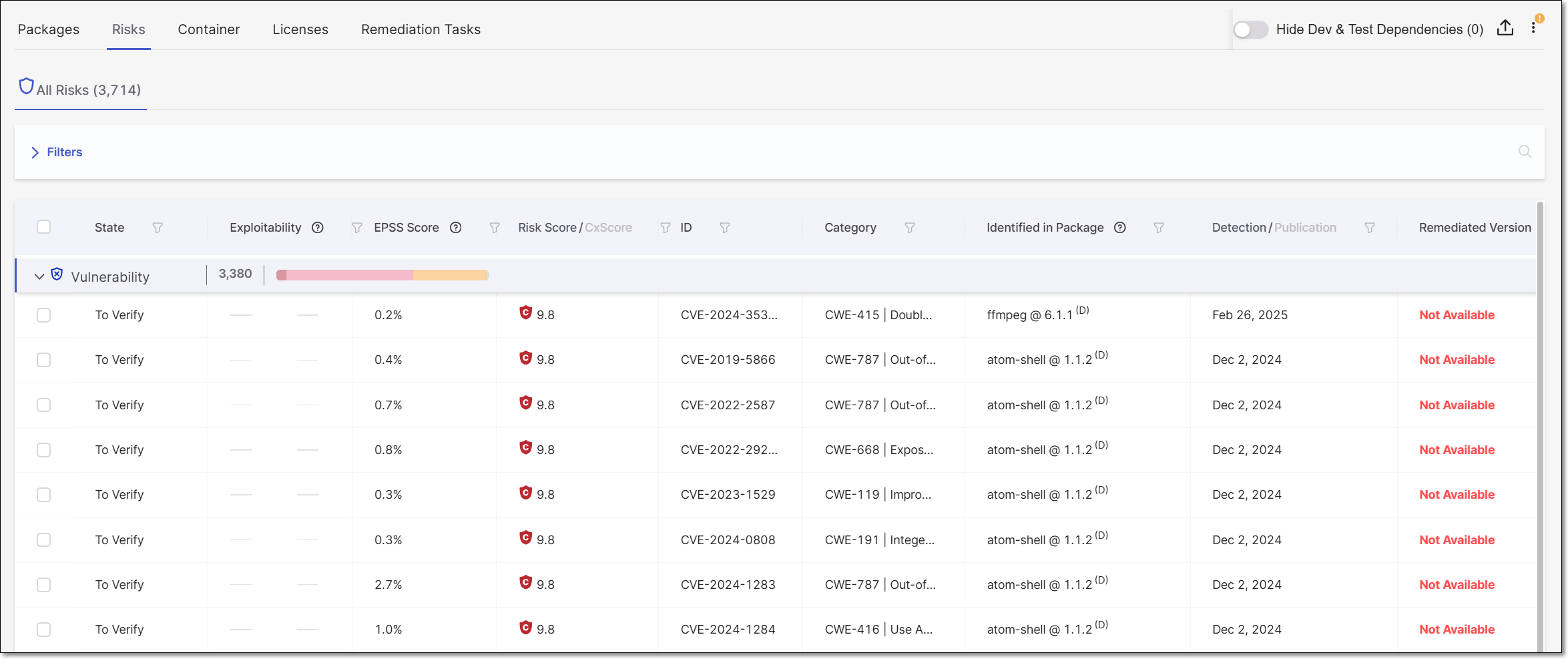The width and height of the screenshot is (1568, 659).
Task: Click the search magnifier in Filters bar
Action: click(x=1525, y=152)
